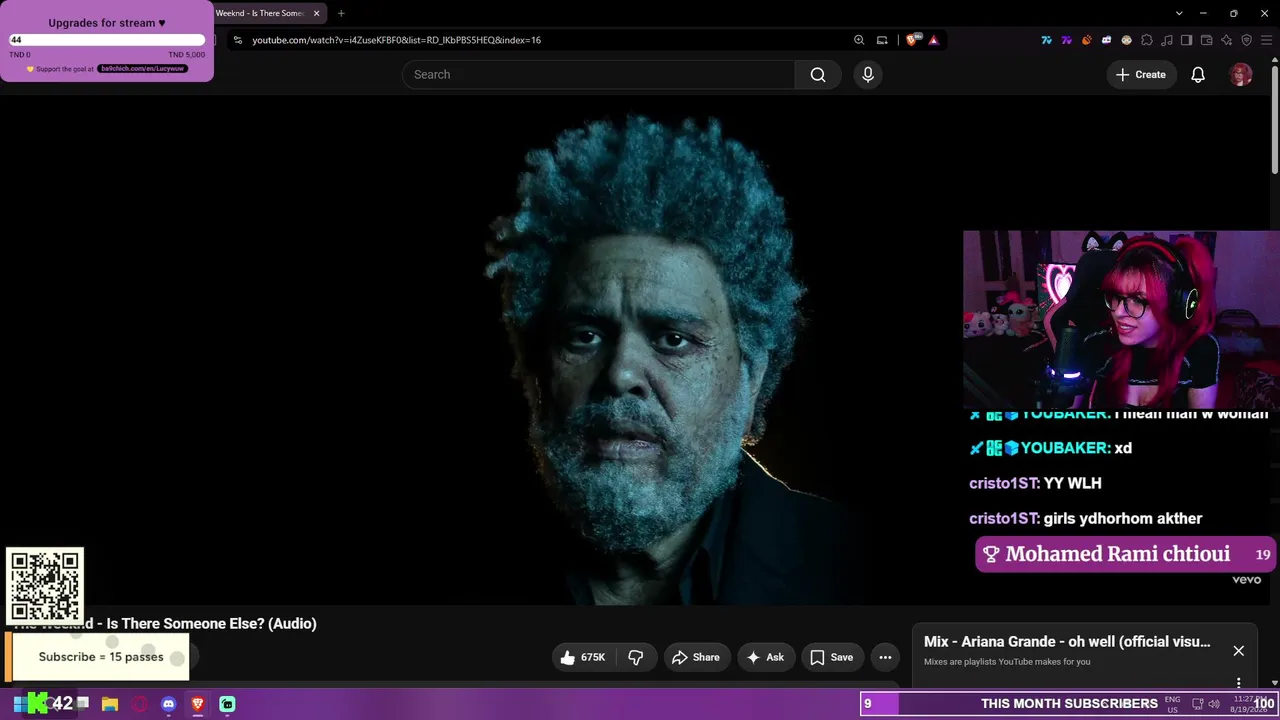Open Opera GX from the taskbar
Viewport: 1280px width, 720px height.
tap(139, 704)
